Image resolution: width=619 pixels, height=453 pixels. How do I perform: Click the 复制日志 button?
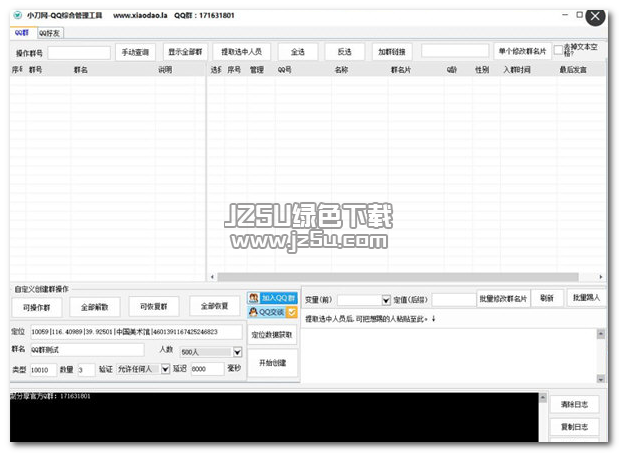pyautogui.click(x=575, y=427)
